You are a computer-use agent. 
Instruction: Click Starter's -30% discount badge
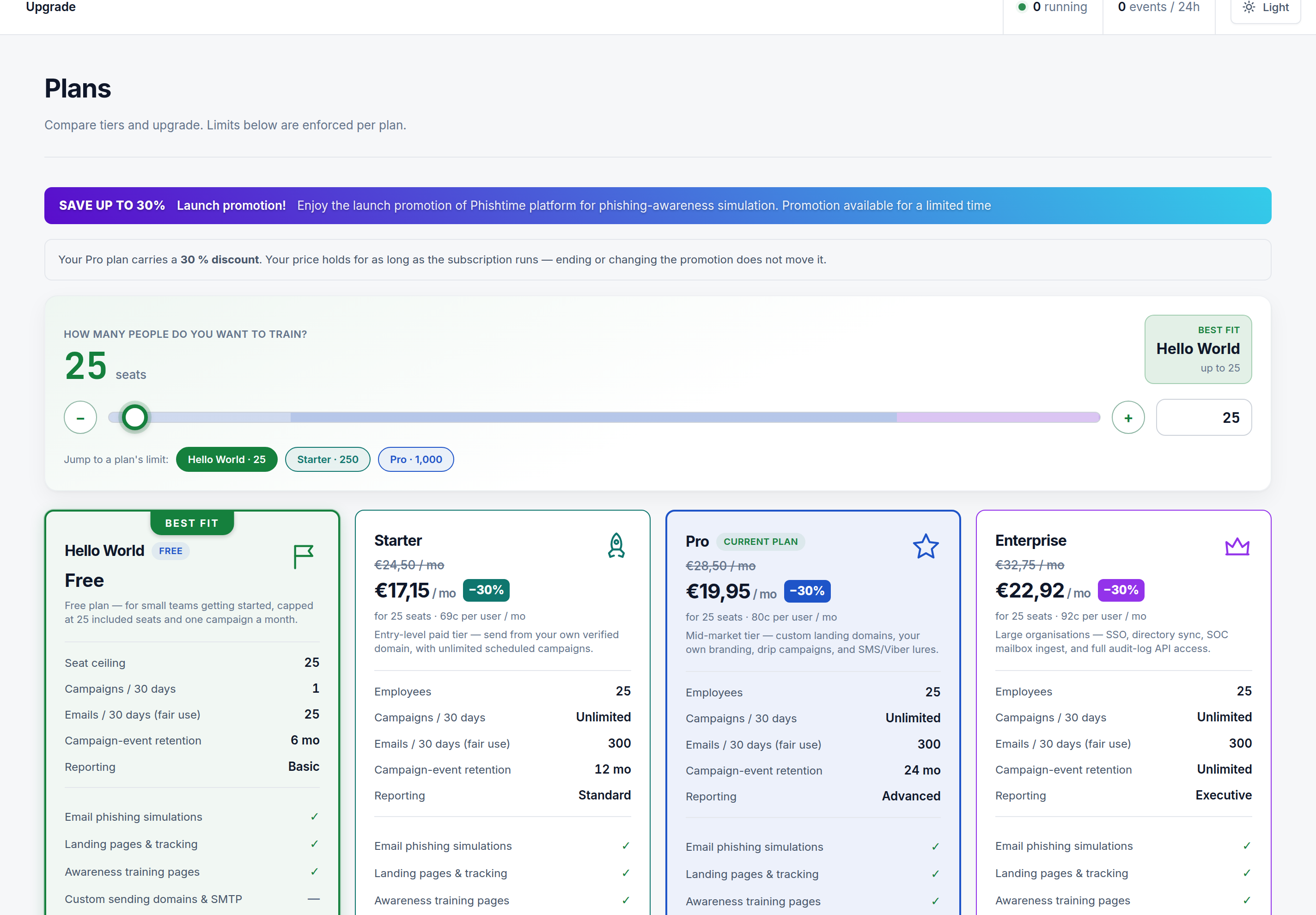(x=486, y=590)
